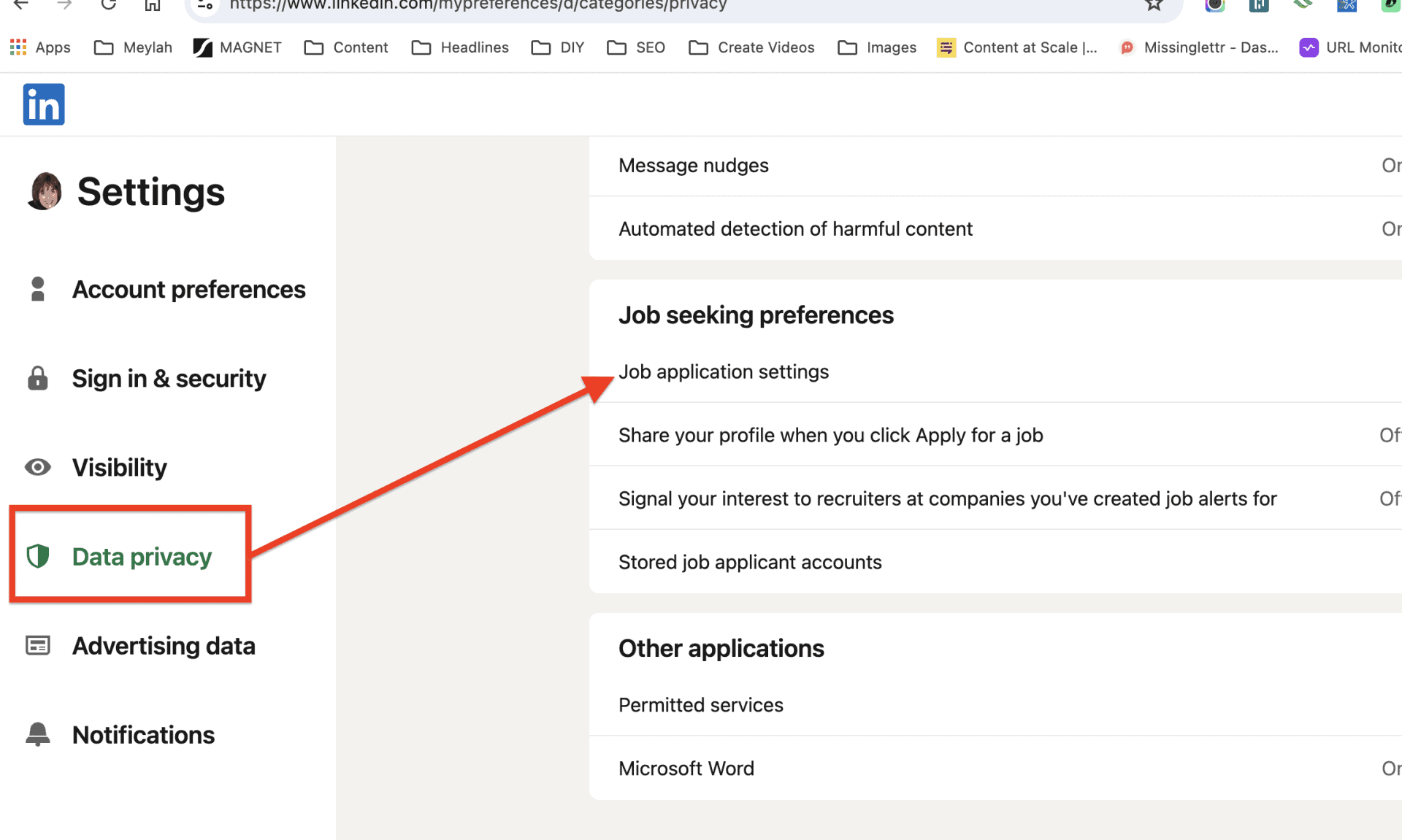The height and width of the screenshot is (840, 1402).
Task: Select the Sign in & security lock icon
Action: (x=37, y=378)
